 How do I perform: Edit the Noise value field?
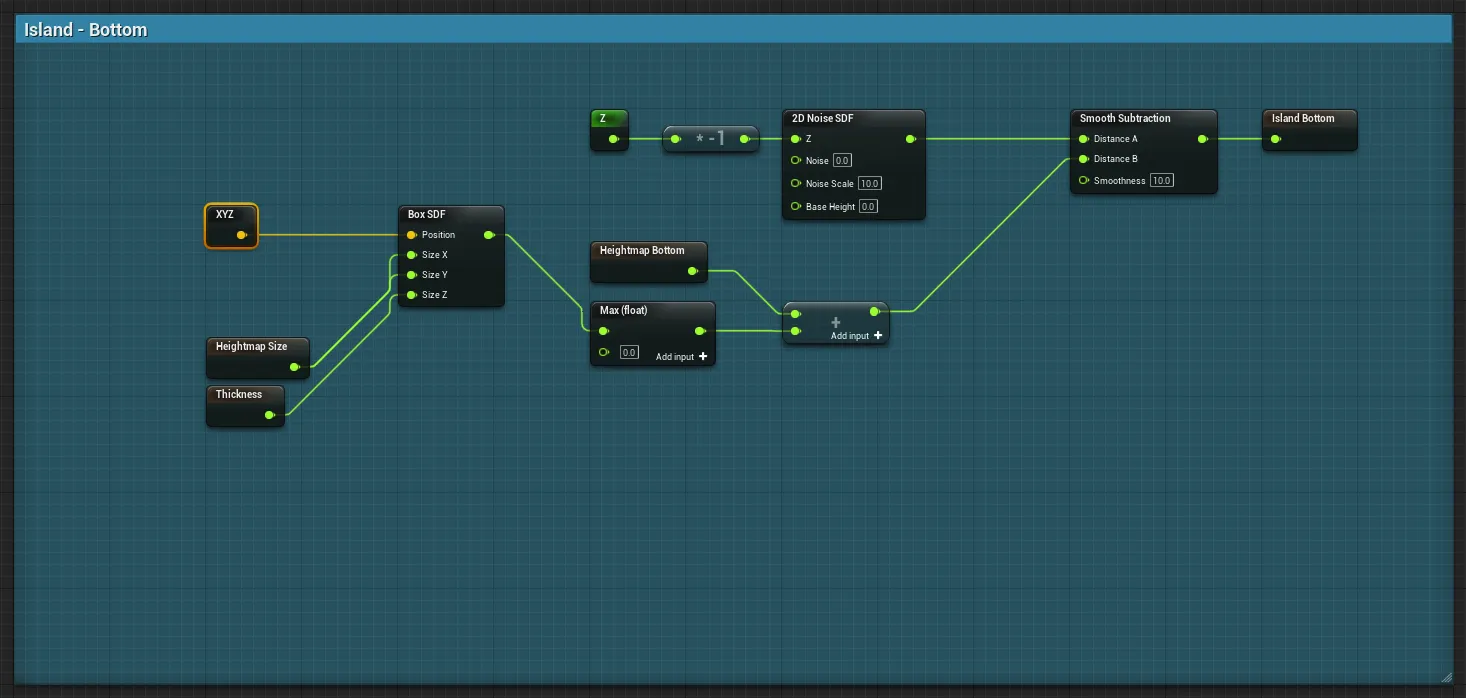[842, 161]
